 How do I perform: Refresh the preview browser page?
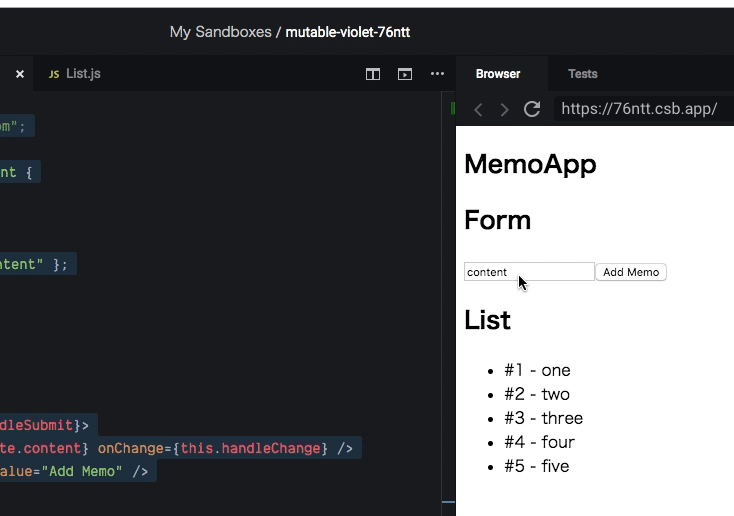pos(532,109)
